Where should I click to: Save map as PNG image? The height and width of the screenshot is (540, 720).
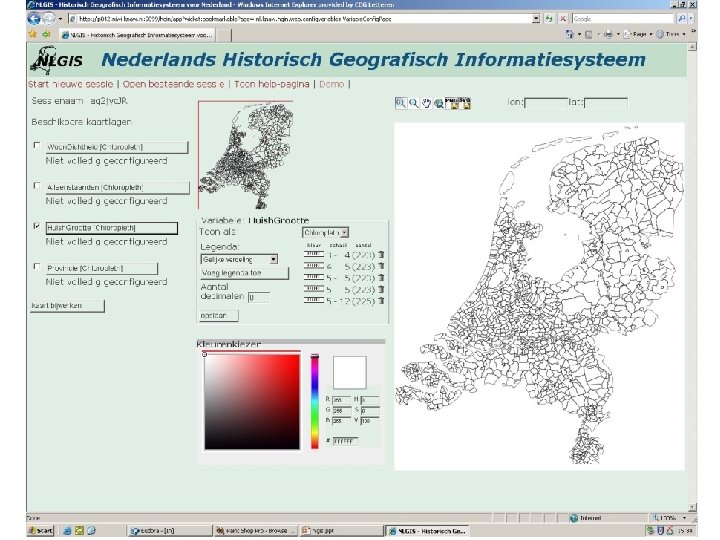click(452, 103)
